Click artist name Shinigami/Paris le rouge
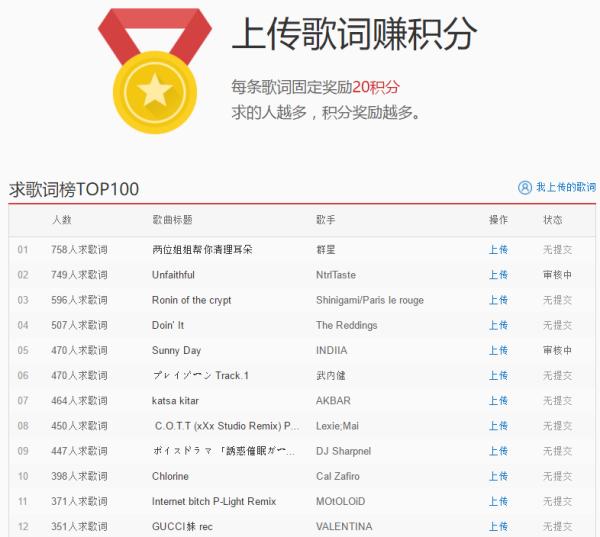Viewport: 600px width, 537px height. (x=370, y=300)
